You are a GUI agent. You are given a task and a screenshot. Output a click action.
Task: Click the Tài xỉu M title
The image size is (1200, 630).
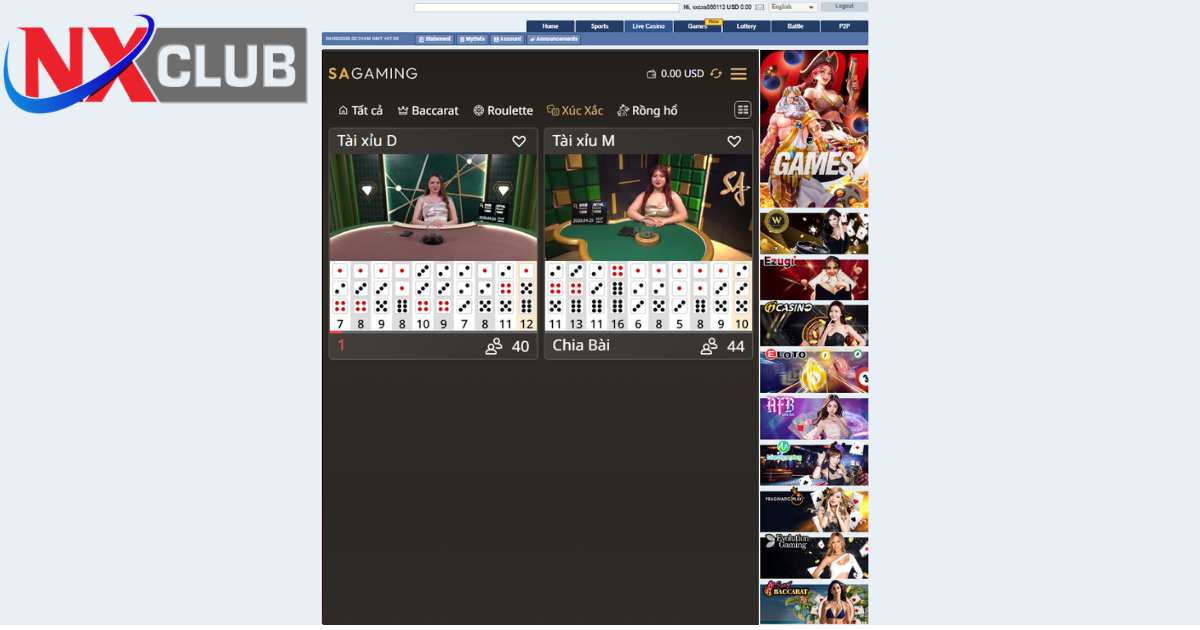[x=583, y=141]
